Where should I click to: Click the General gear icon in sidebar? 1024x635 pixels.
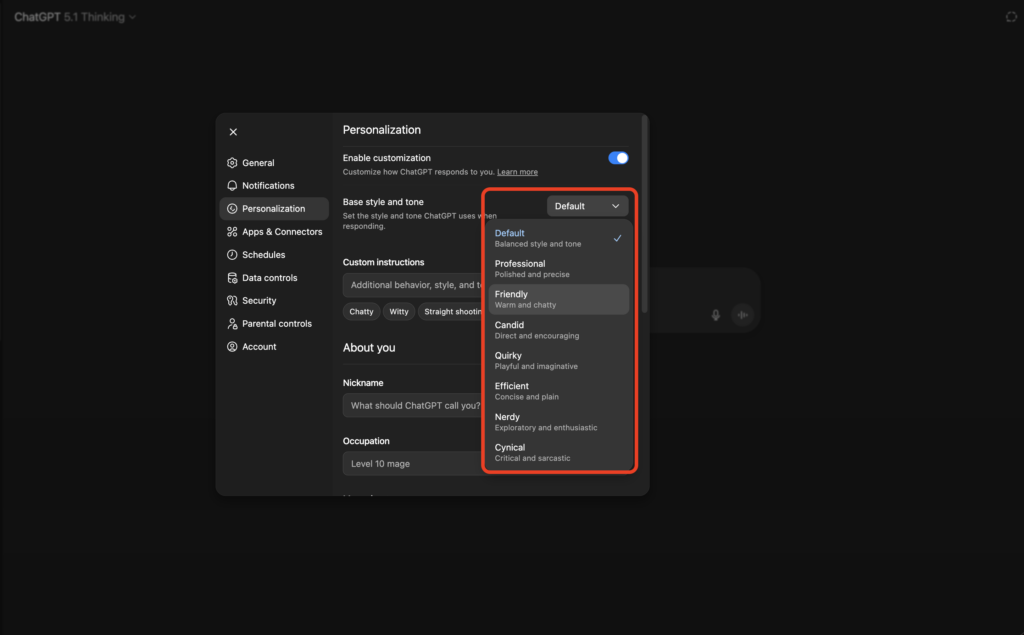click(x=232, y=163)
